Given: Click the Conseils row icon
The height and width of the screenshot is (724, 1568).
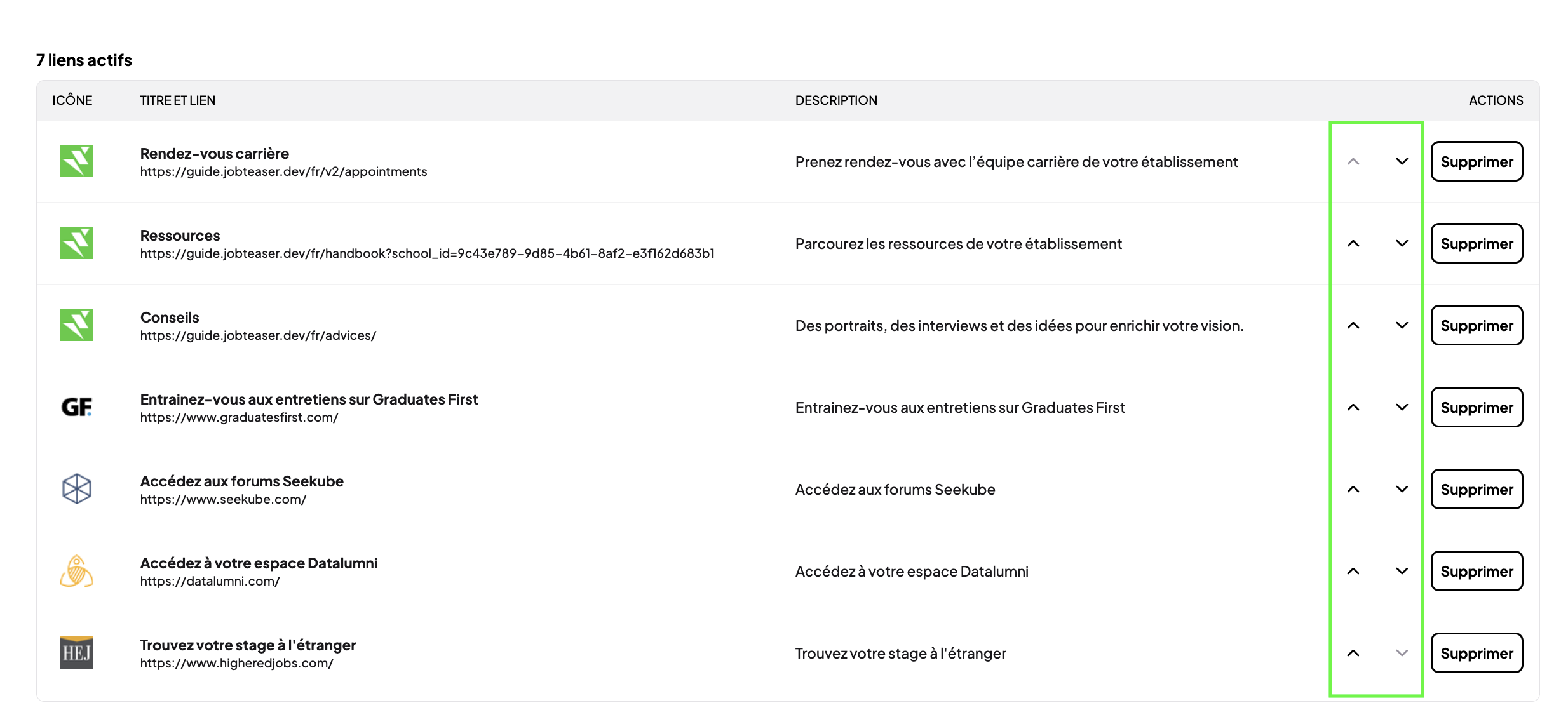Looking at the screenshot, I should [76, 325].
